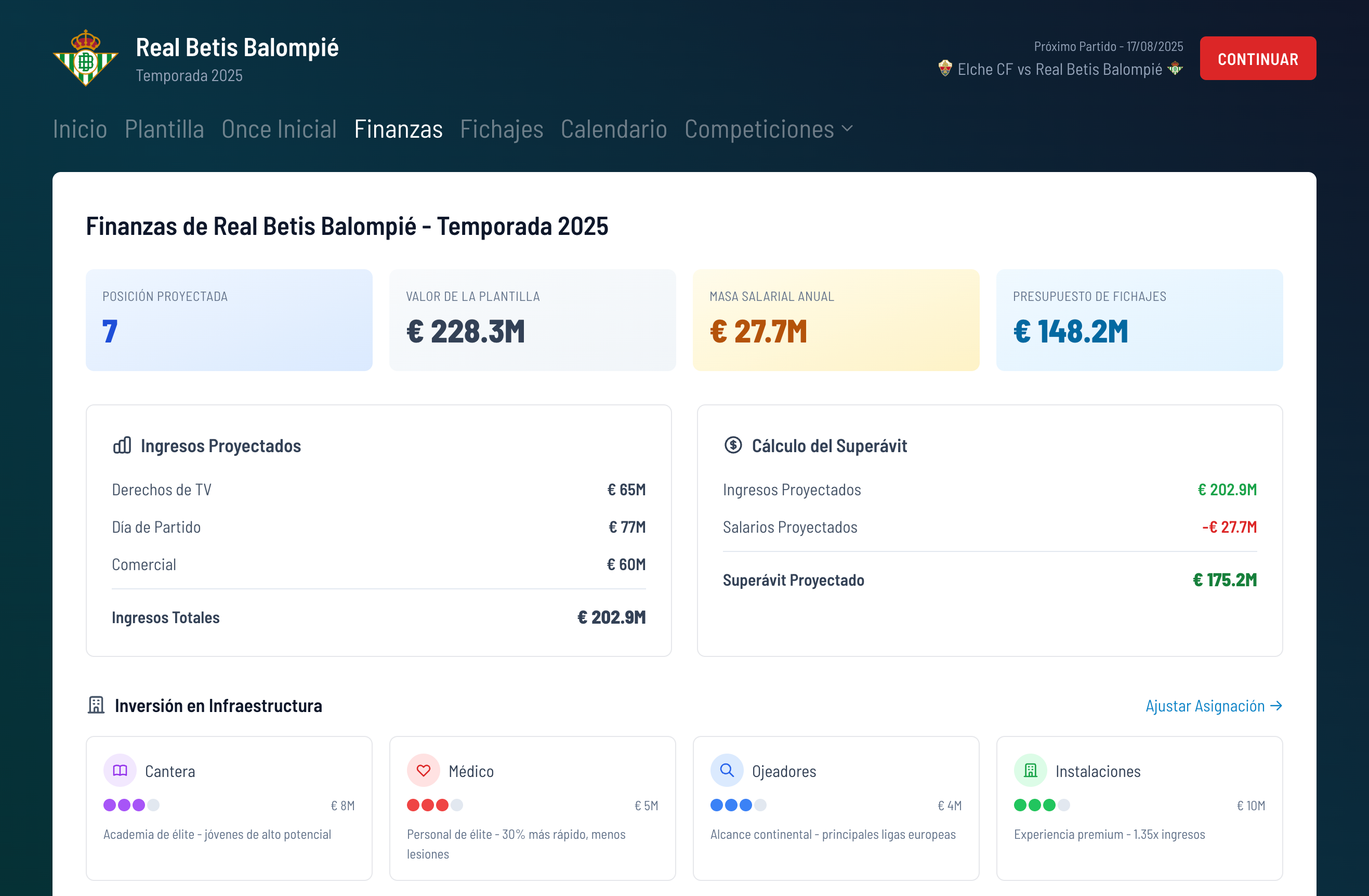Click the Instalaciones building icon
Image resolution: width=1369 pixels, height=896 pixels.
pos(1030,770)
